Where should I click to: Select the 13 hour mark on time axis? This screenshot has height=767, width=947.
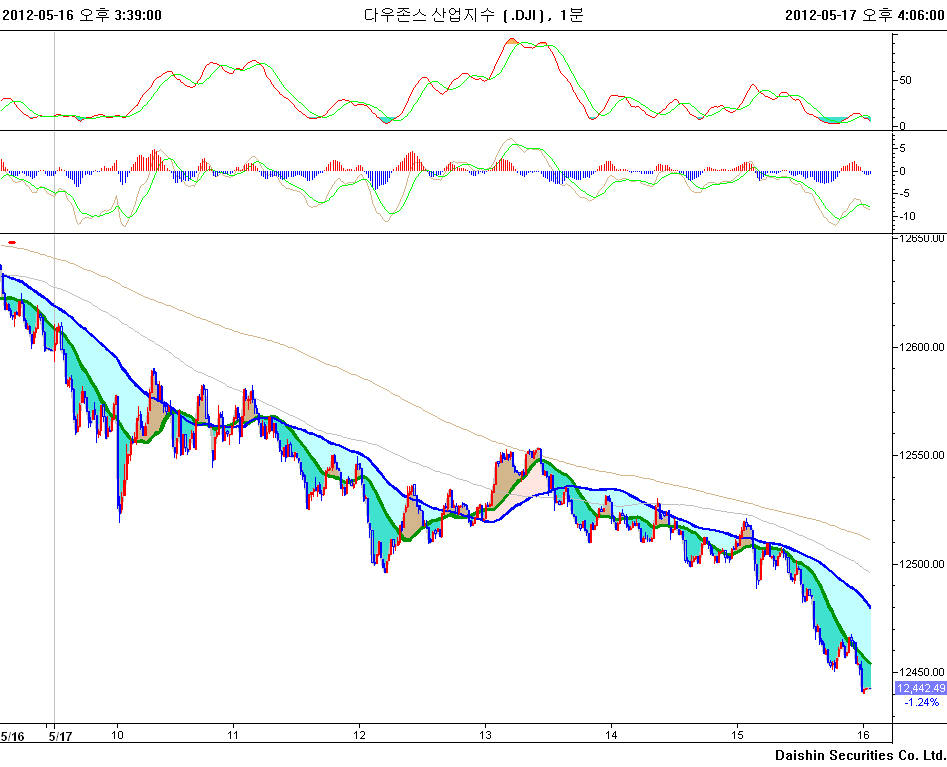(x=484, y=736)
